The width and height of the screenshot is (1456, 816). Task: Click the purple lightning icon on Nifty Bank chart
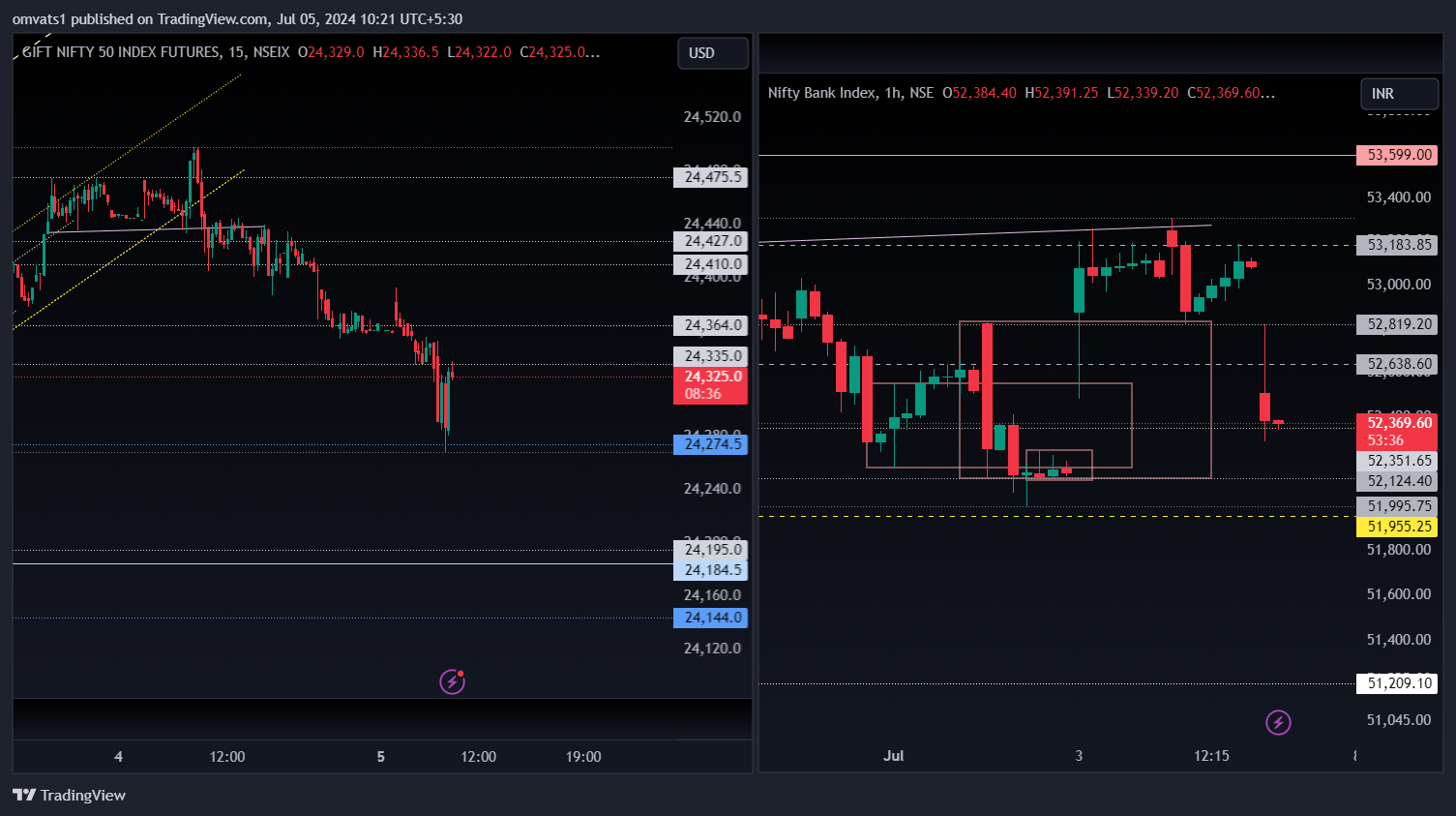tap(1278, 722)
